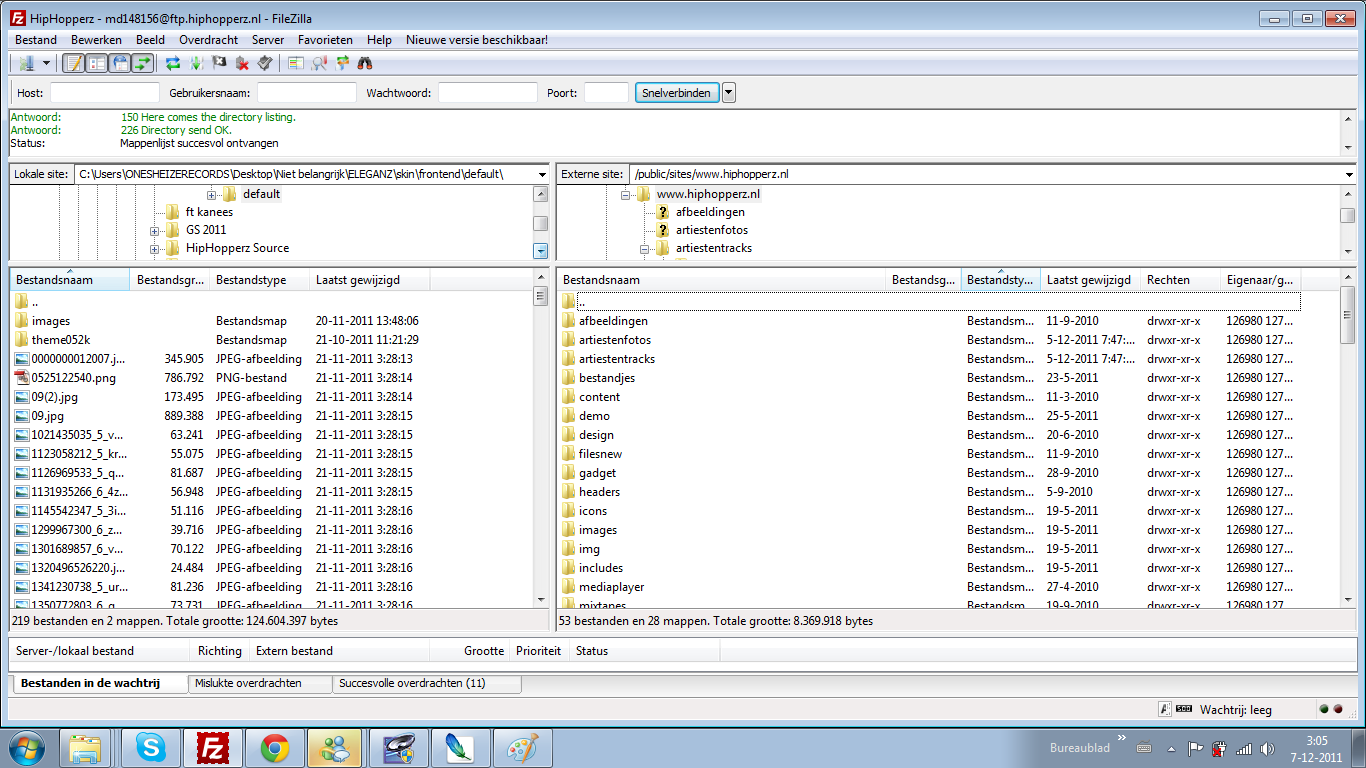1366x768 pixels.
Task: Click the Wachtwoord input field
Action: [488, 93]
